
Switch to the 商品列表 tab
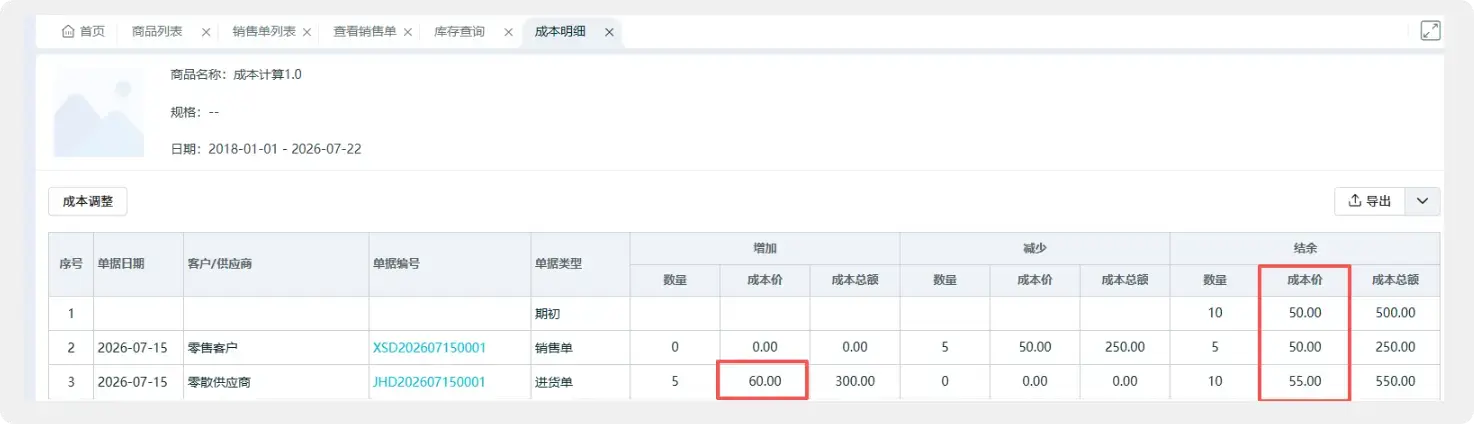157,32
